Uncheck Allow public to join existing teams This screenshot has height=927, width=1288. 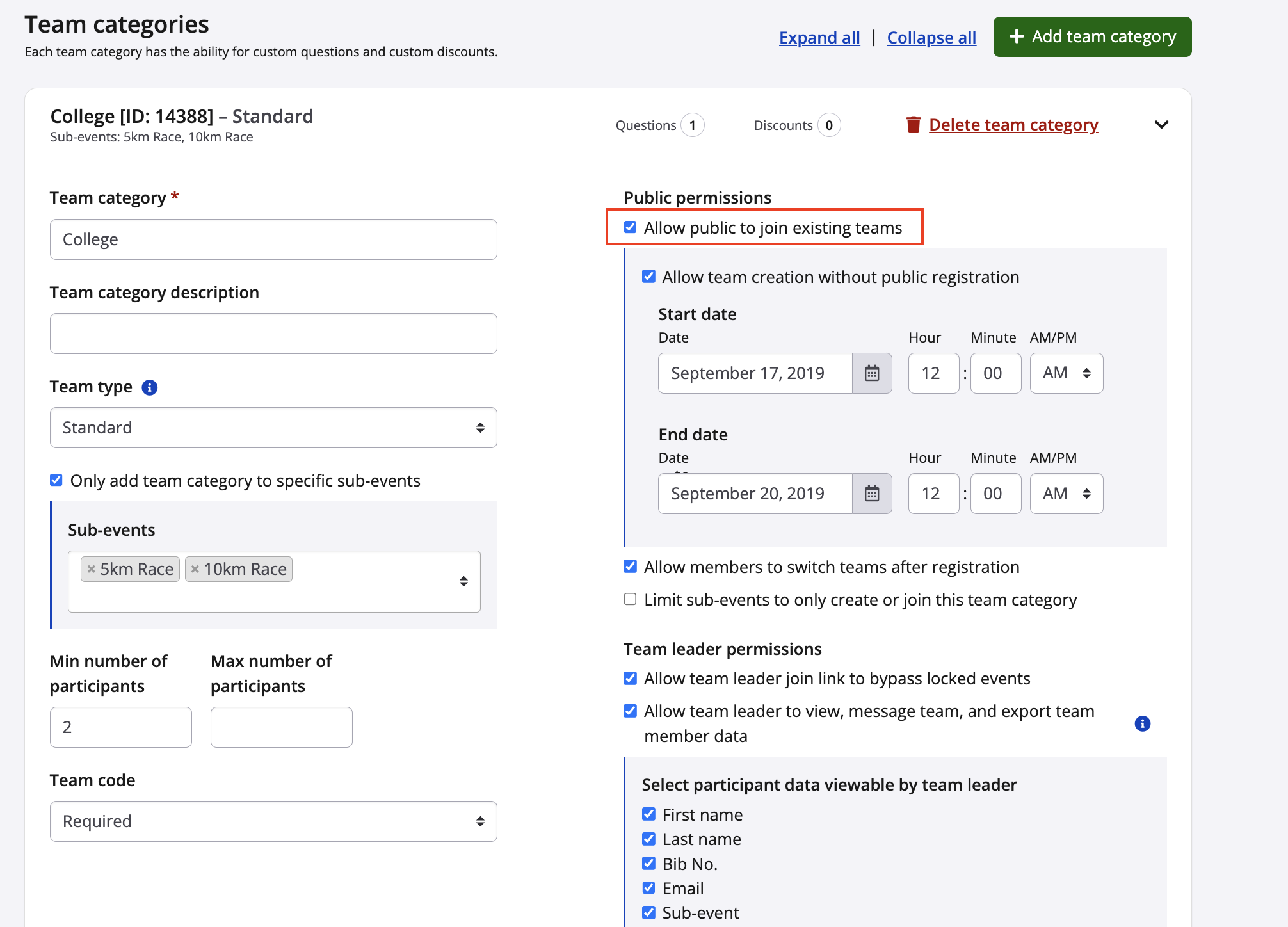[x=631, y=227]
